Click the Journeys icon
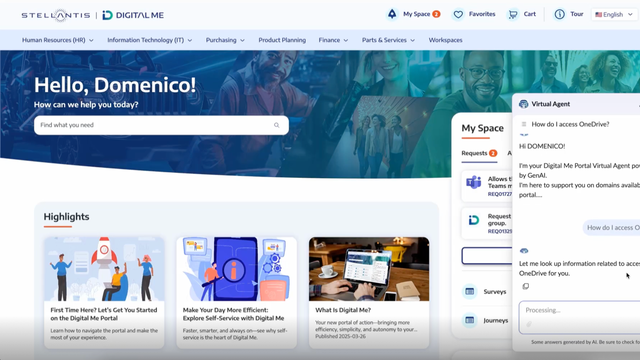Screen dimensions: 640x360 point(470,320)
